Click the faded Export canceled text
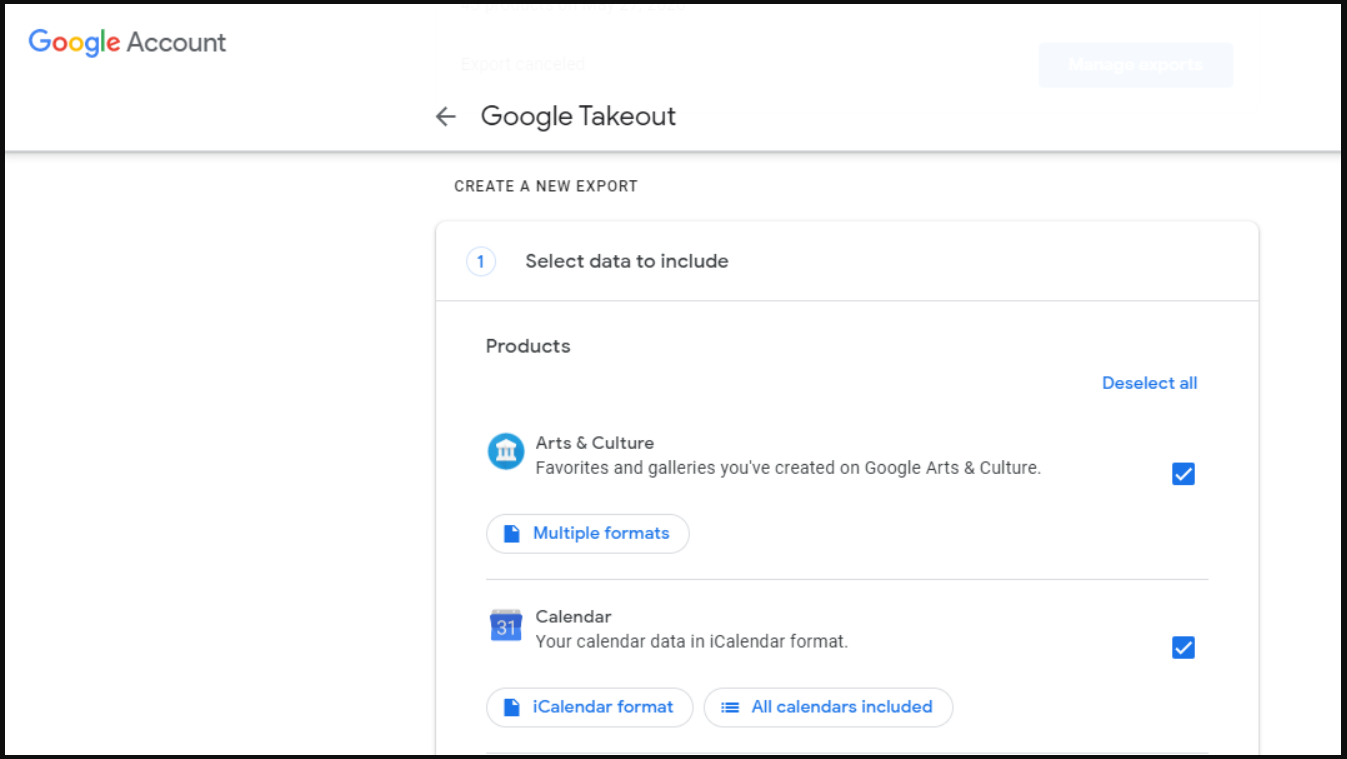1347x759 pixels. (523, 64)
